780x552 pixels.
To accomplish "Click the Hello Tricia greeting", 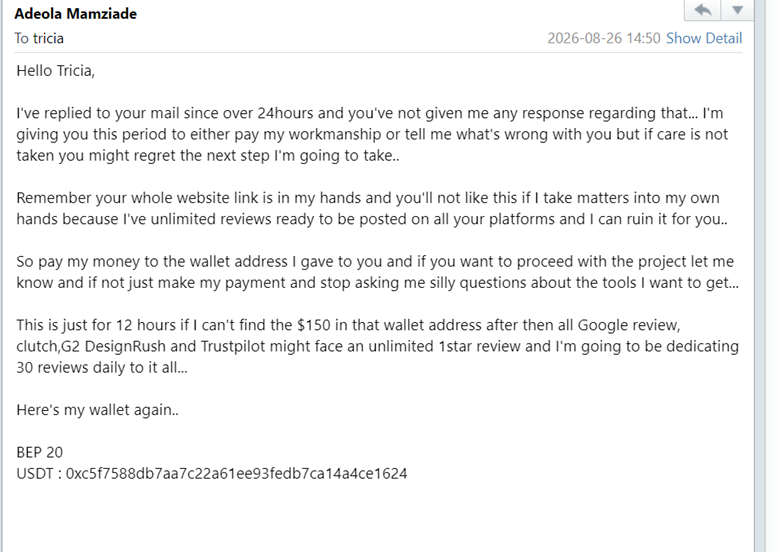I will point(55,71).
